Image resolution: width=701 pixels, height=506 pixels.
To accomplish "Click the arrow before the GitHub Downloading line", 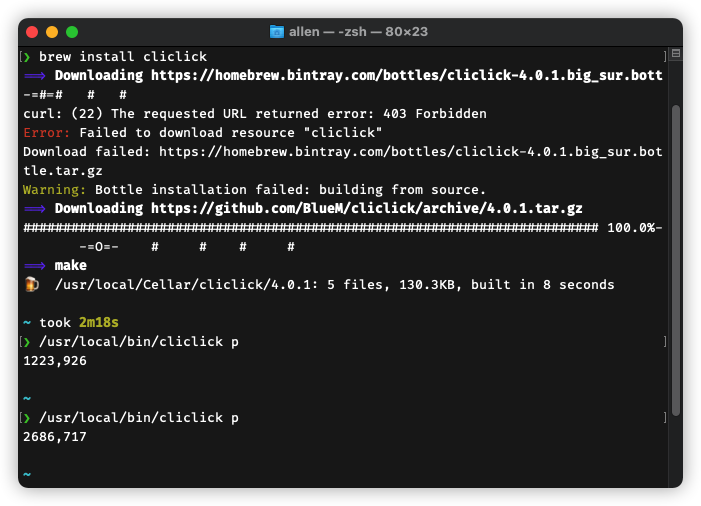I will click(x=35, y=208).
